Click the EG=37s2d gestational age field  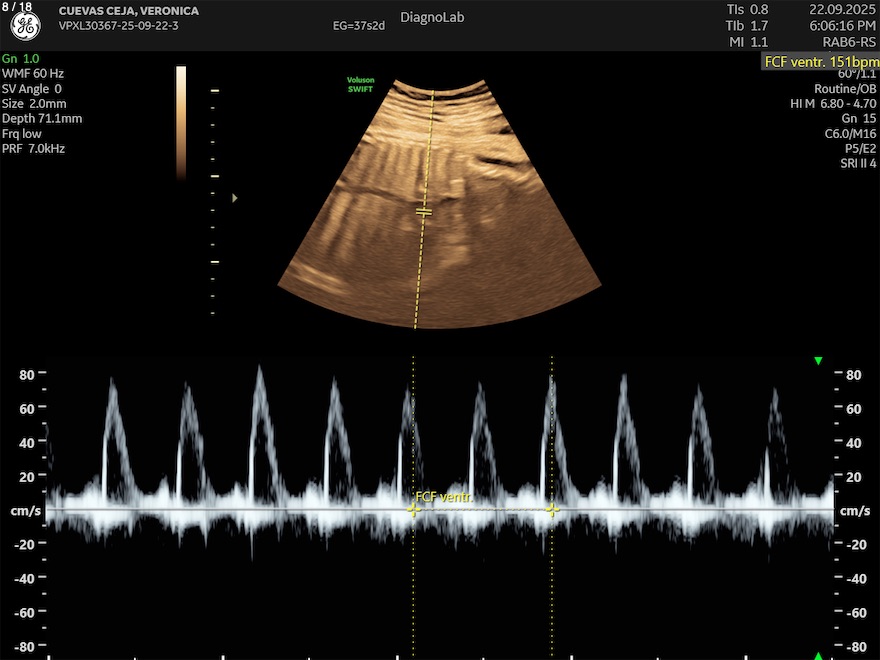(357, 26)
